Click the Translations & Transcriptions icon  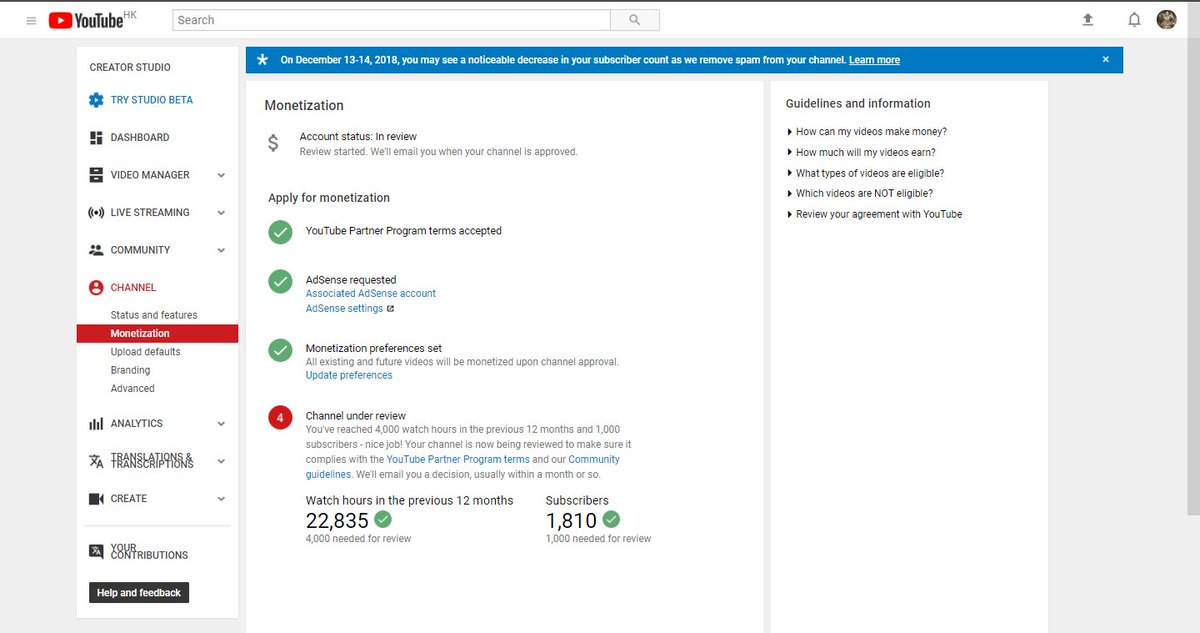(x=96, y=461)
